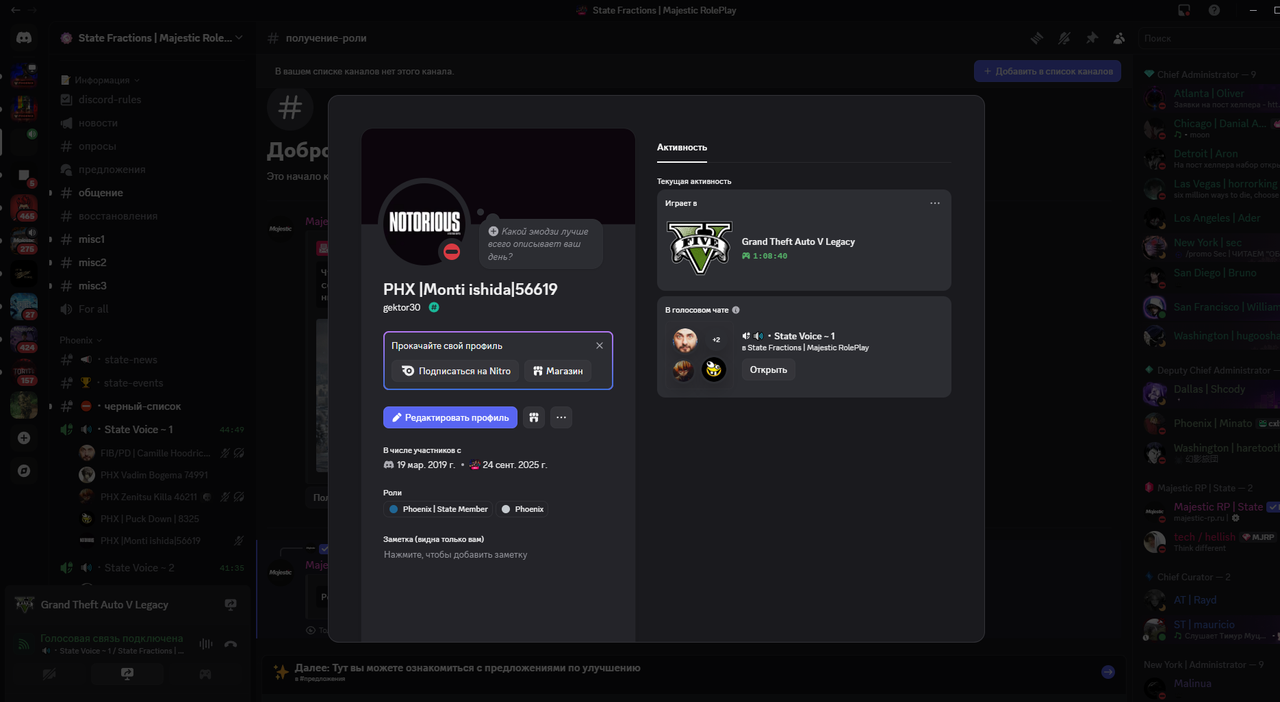Click the help question mark icon
This screenshot has height=702, width=1280.
pyautogui.click(x=1214, y=10)
